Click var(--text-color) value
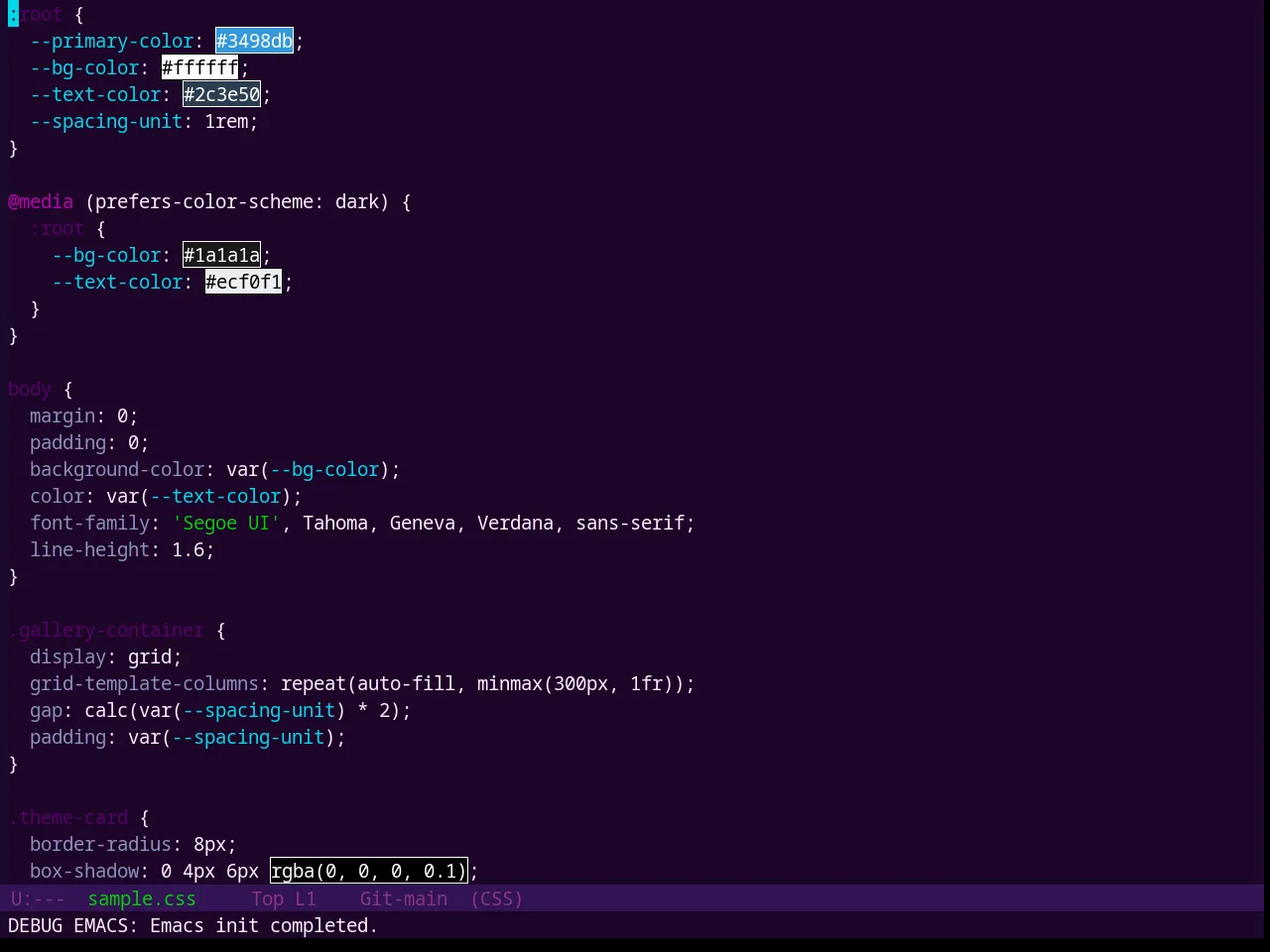The image size is (1270, 952). click(x=199, y=496)
